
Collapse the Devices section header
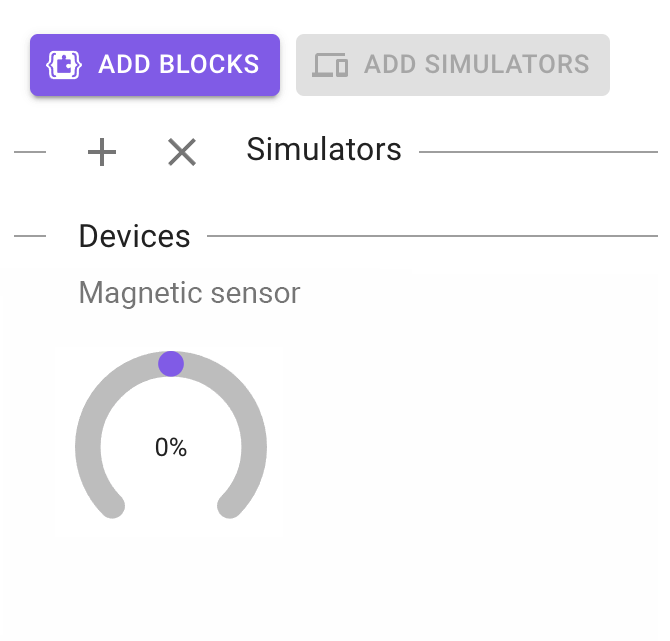coord(134,236)
